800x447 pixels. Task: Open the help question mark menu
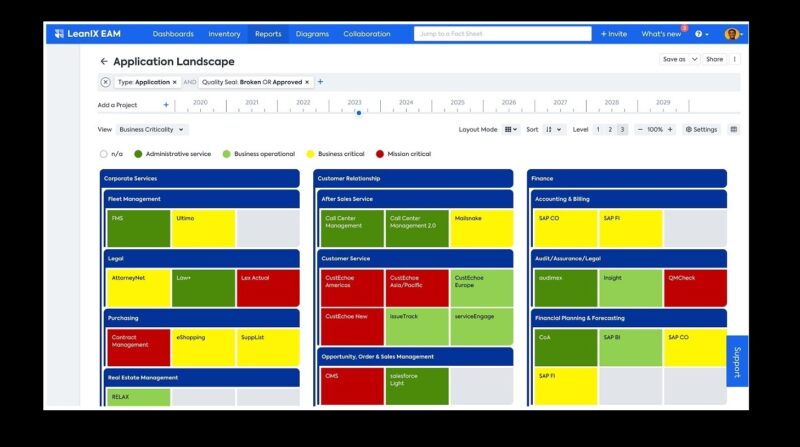click(x=700, y=34)
